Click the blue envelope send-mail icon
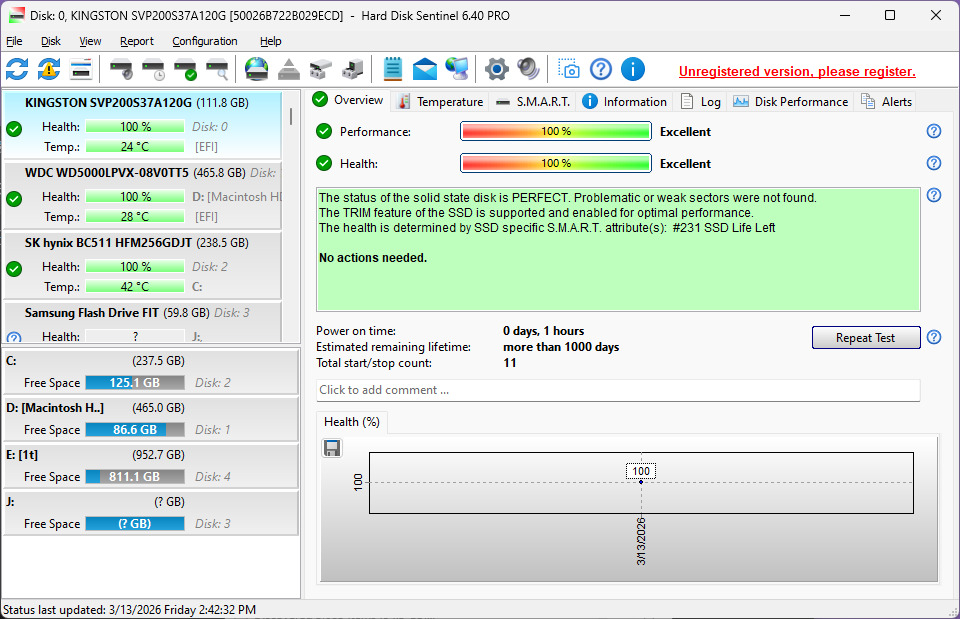The height and width of the screenshot is (619, 960). tap(425, 69)
